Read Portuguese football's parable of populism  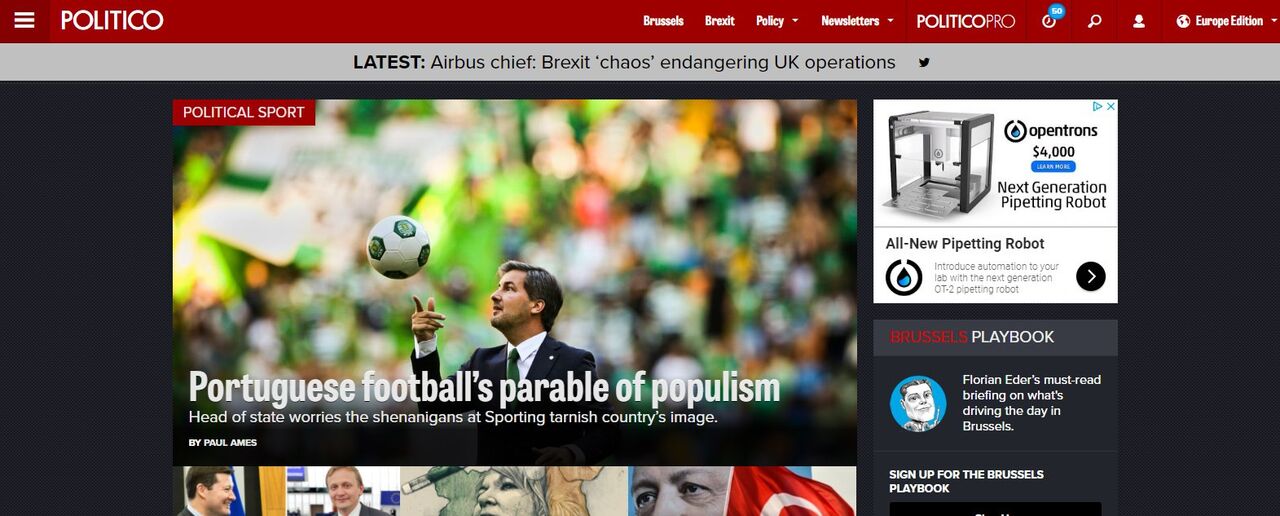coord(484,387)
